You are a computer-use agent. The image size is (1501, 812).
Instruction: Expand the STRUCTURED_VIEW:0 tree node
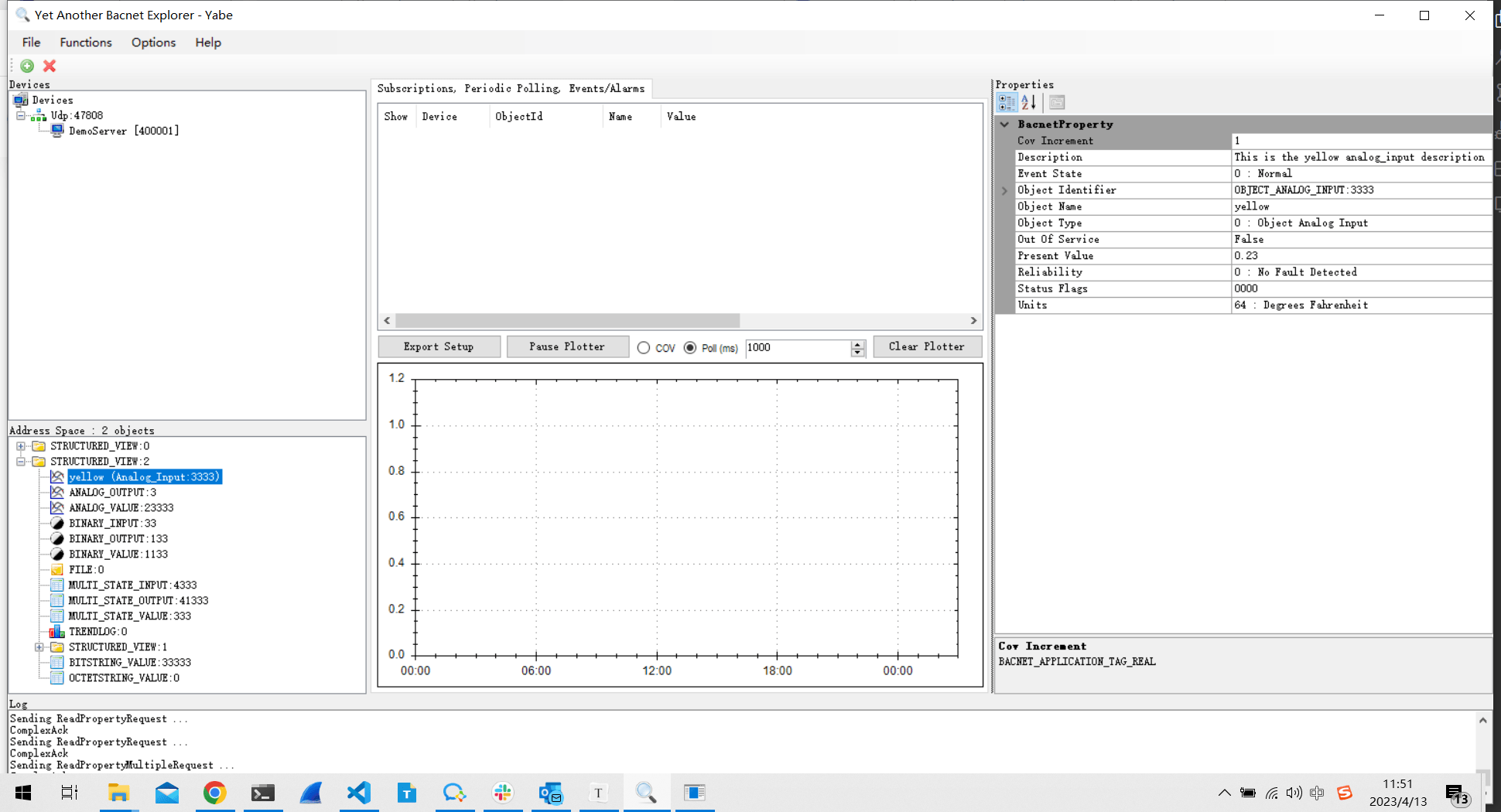pos(21,445)
